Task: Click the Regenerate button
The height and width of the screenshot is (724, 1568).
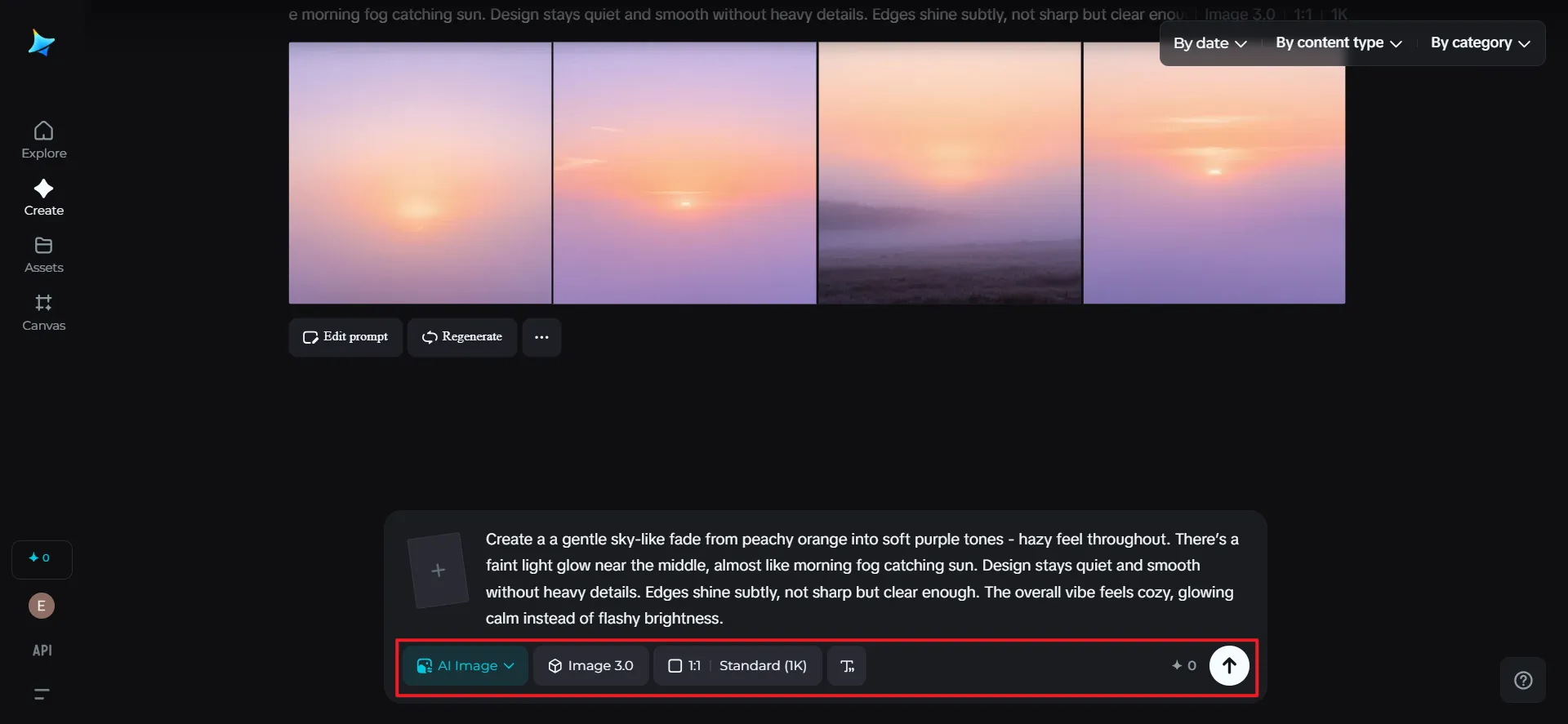Action: pyautogui.click(x=462, y=337)
